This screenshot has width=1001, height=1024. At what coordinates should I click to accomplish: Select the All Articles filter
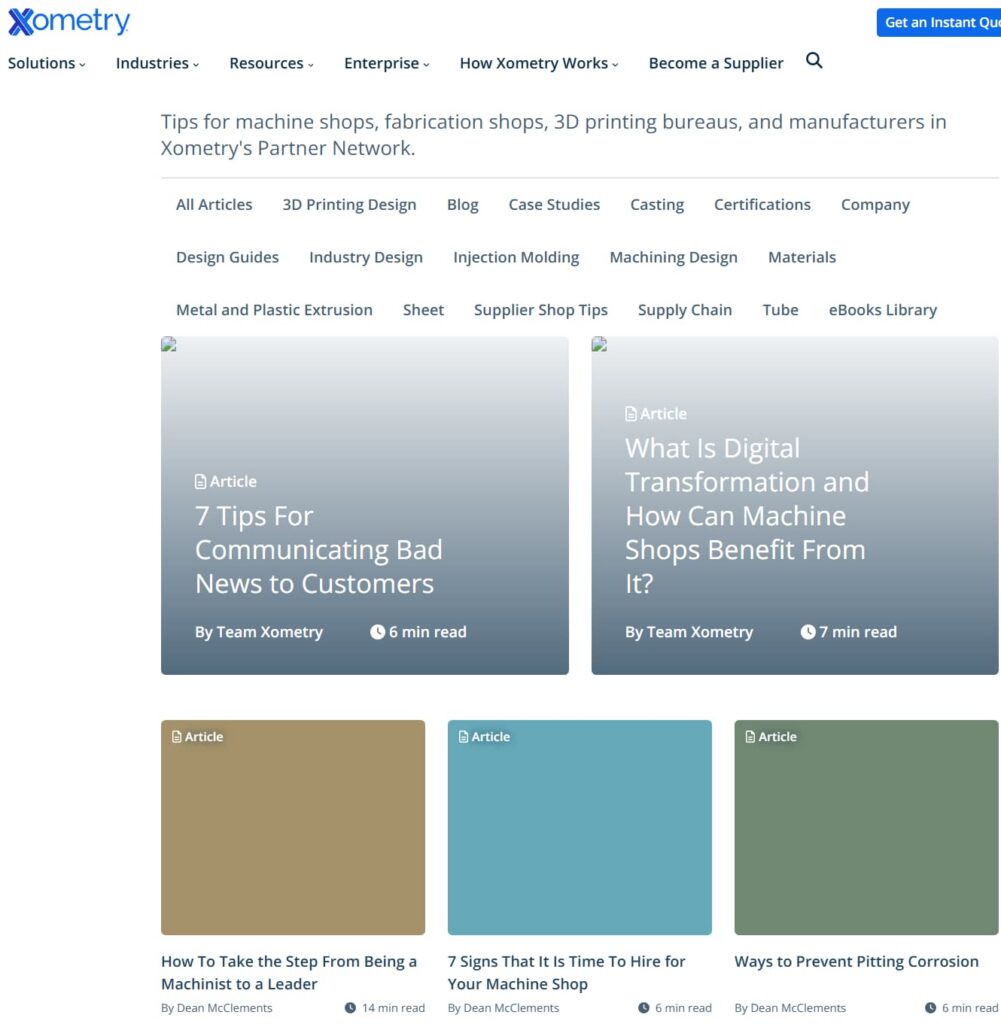point(214,204)
